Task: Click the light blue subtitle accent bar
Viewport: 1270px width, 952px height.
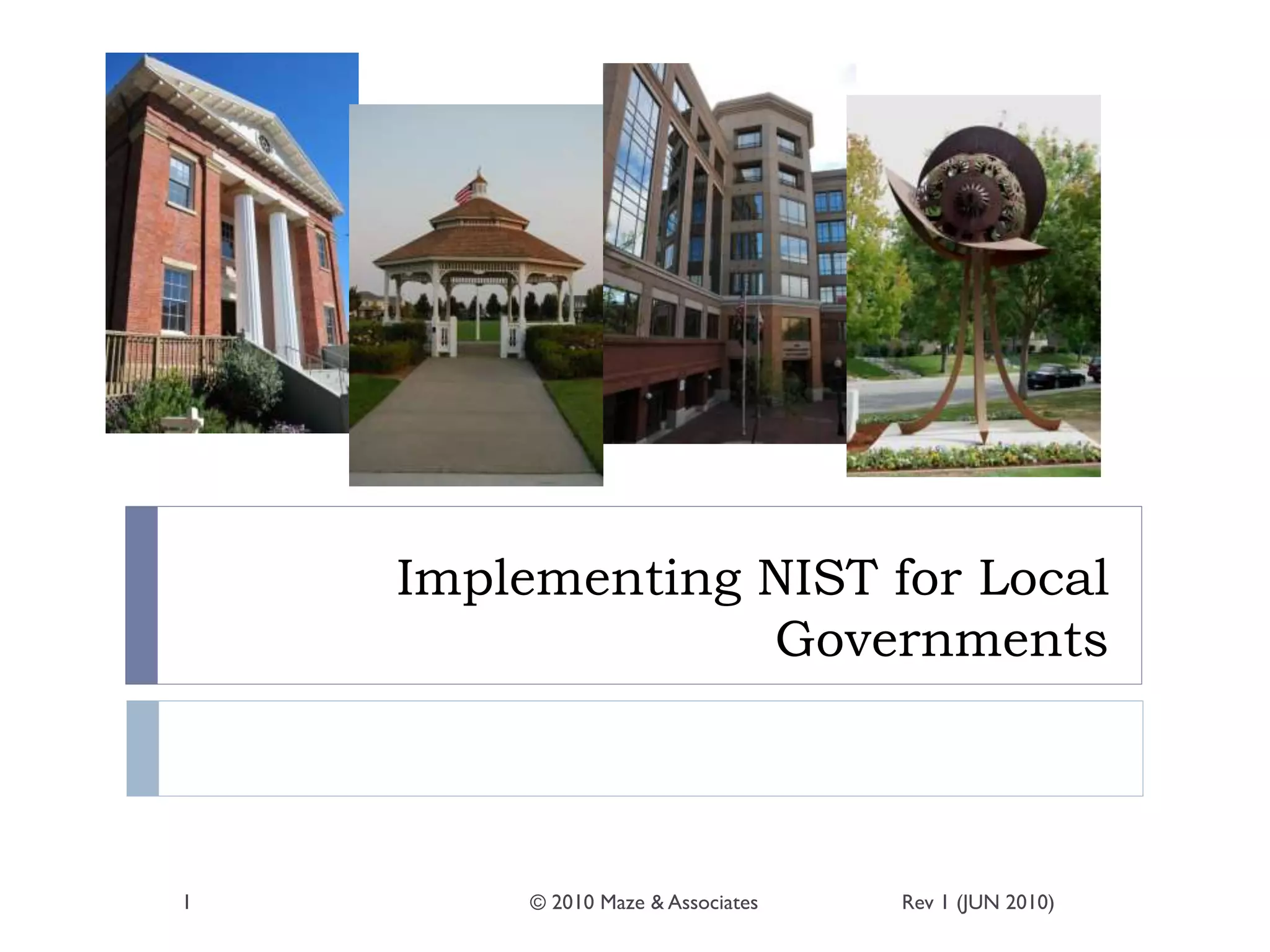Action: (x=143, y=748)
